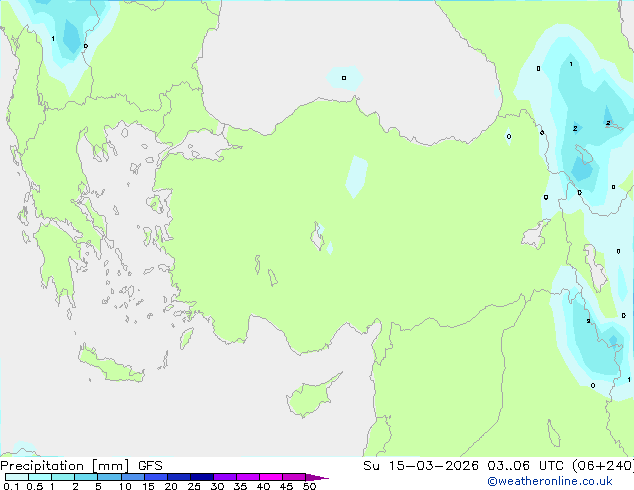Viewport: 634px width, 490px height.
Task: Click the '(06+240)' forecast run text
Action: pos(603,466)
